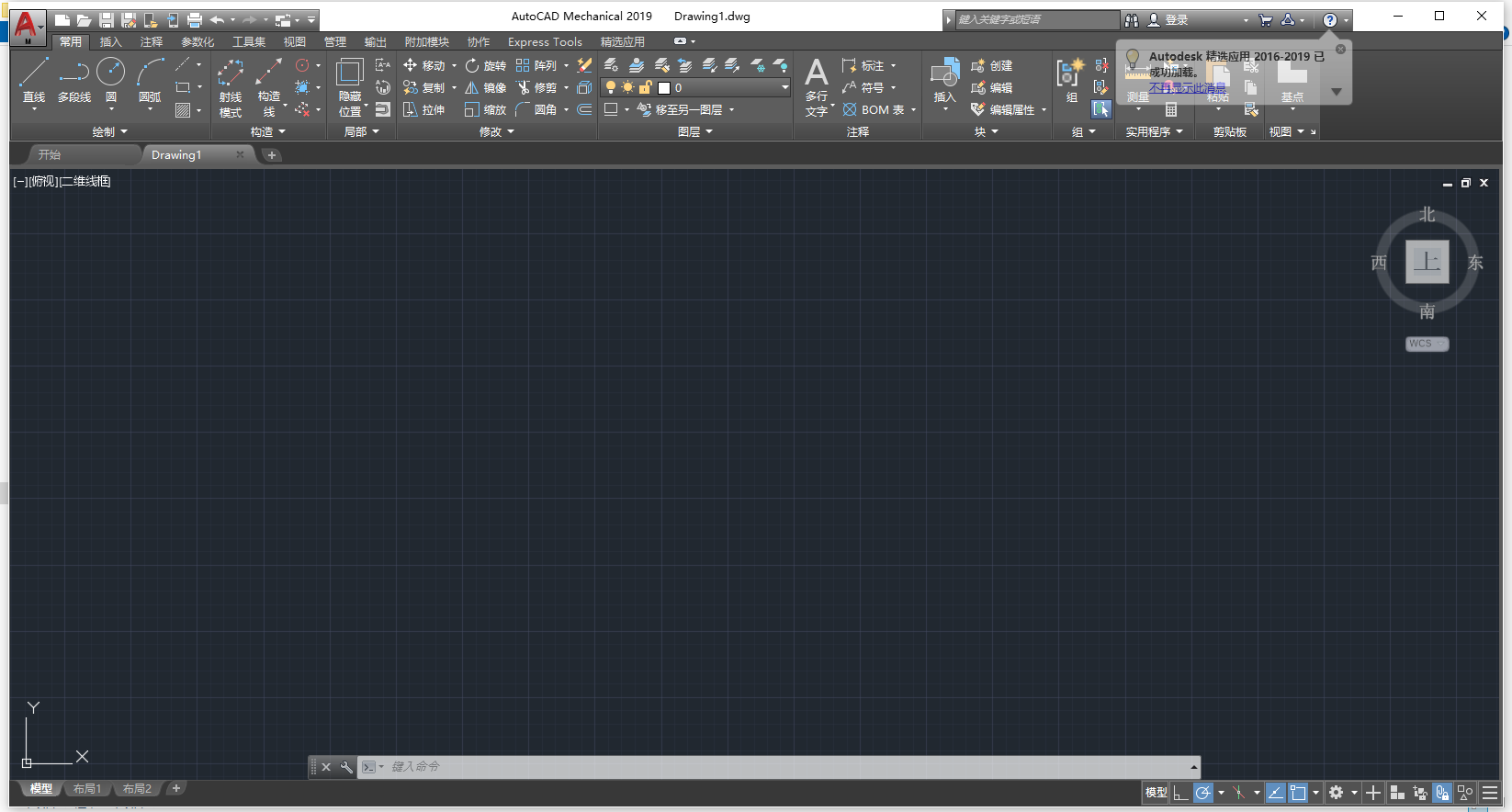Open the 布局1 layout tab
Viewport: 1512px width, 812px height.
87,789
